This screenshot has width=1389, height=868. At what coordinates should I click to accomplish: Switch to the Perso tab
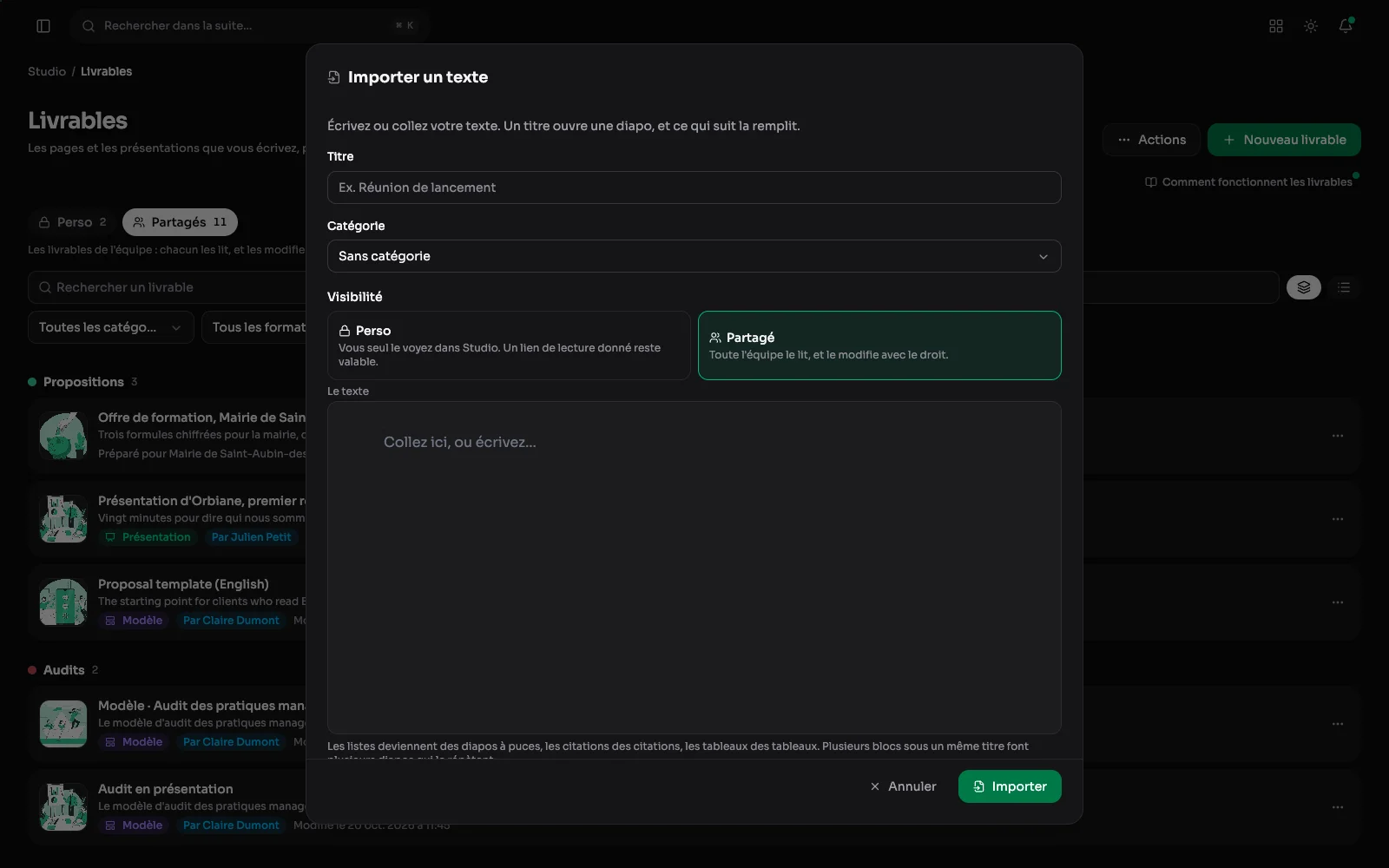(x=73, y=222)
